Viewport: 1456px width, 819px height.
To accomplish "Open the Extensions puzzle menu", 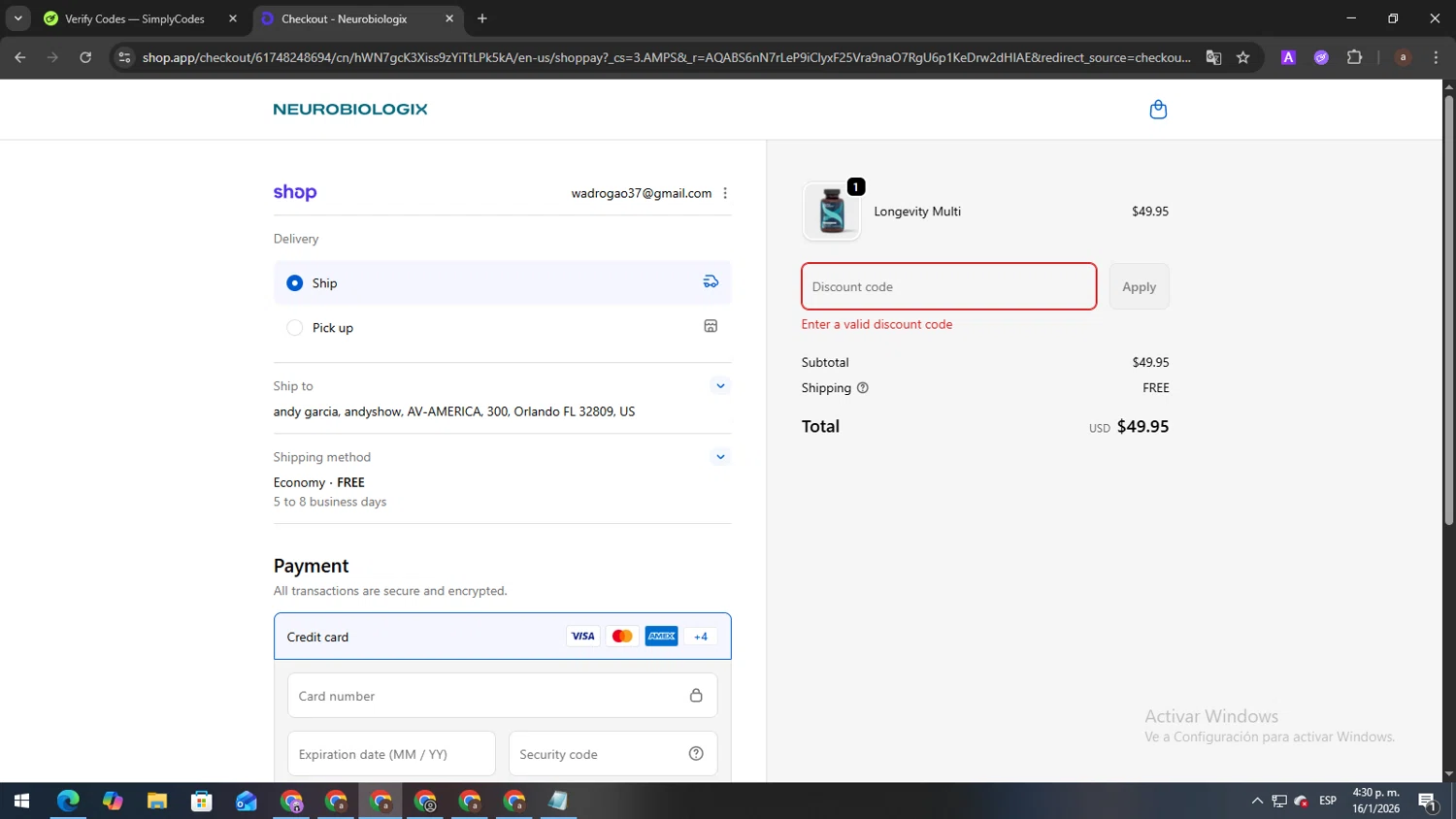I will [1355, 57].
